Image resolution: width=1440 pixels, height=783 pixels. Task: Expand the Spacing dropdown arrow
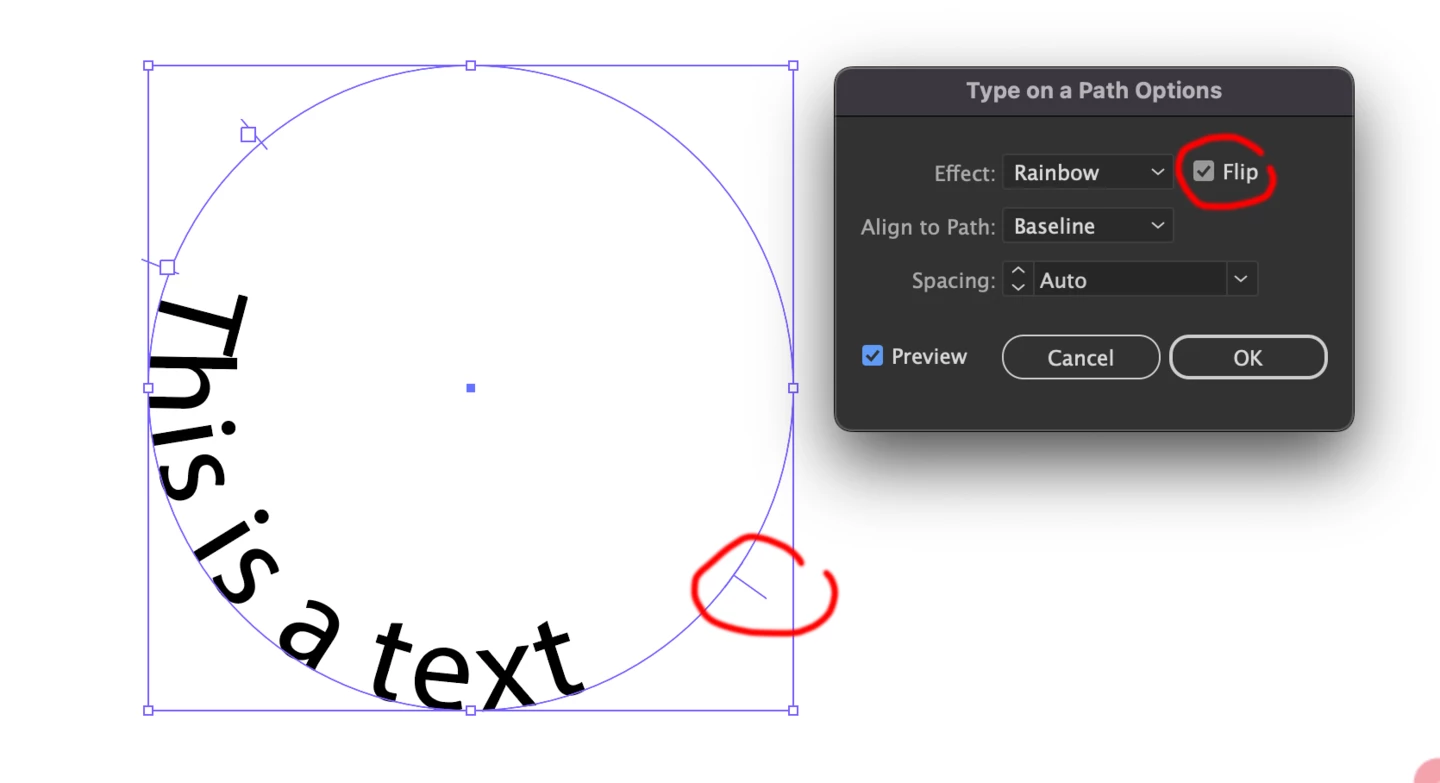click(1241, 280)
